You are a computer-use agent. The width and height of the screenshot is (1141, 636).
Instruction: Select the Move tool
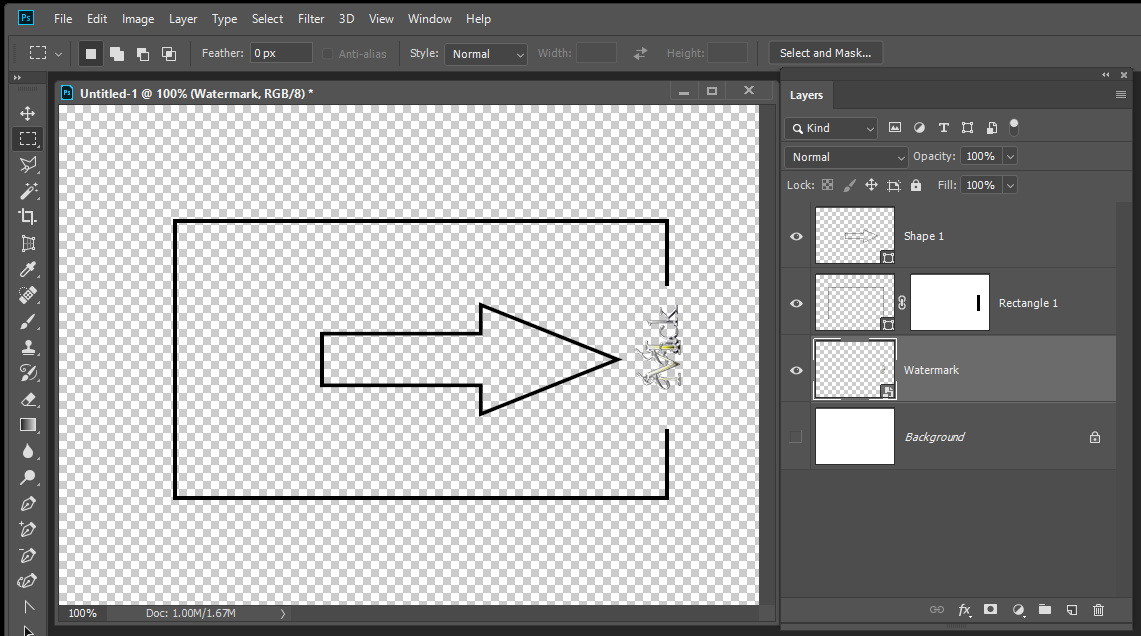pos(28,114)
